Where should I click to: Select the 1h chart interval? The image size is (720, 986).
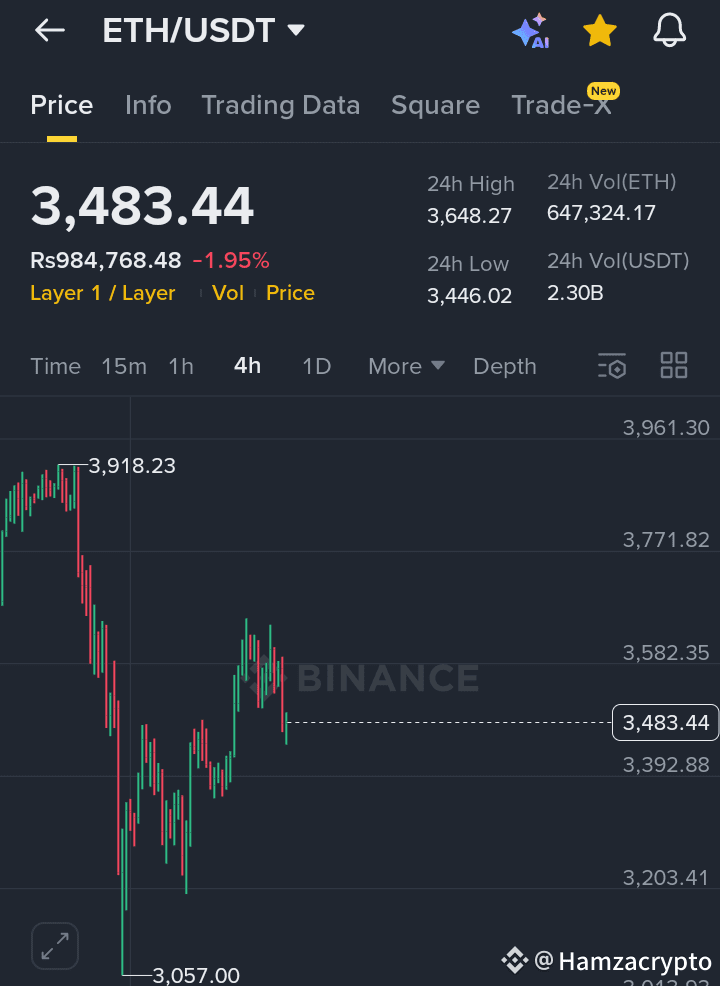pos(180,366)
